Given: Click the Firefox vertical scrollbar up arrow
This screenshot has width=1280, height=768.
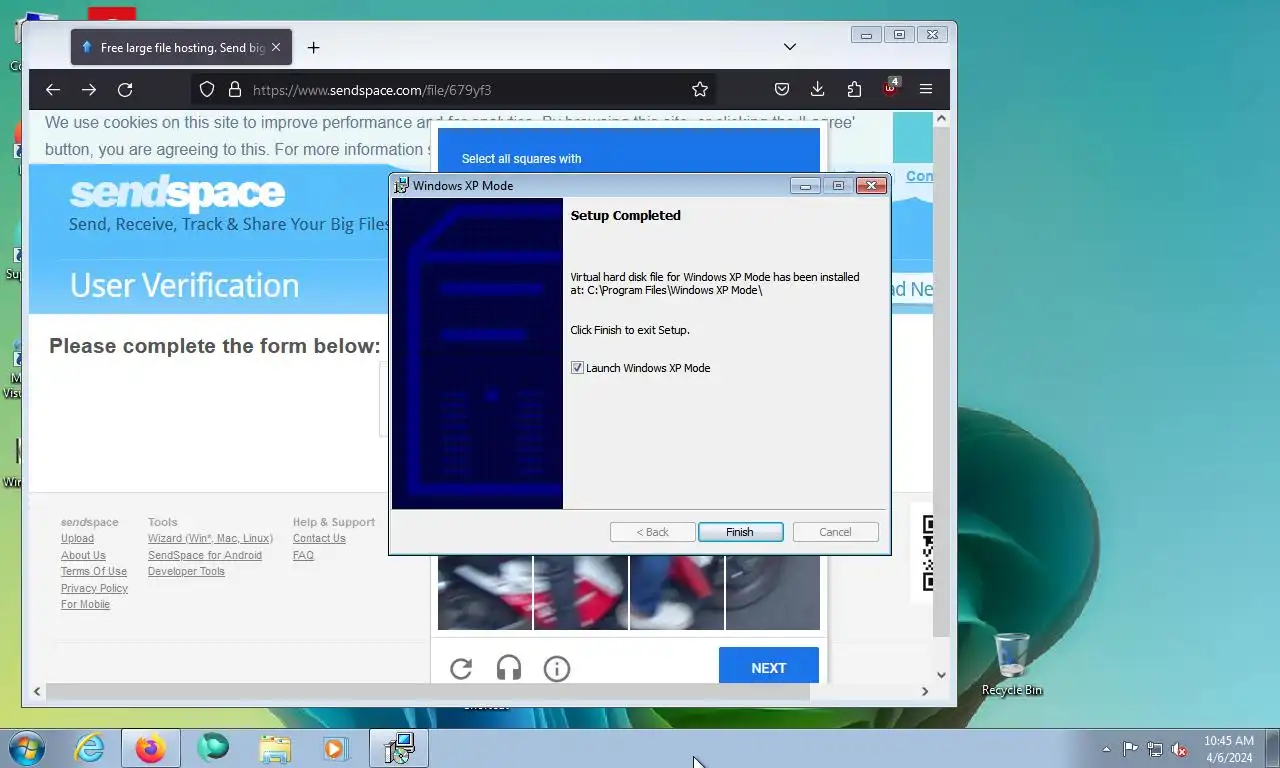Looking at the screenshot, I should coord(941,118).
